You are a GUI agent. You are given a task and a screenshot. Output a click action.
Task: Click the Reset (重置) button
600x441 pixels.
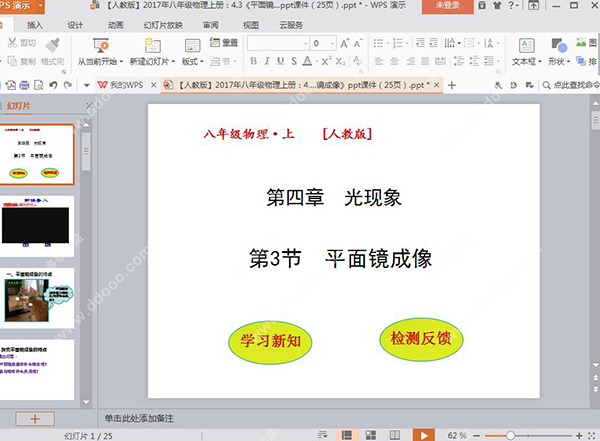[x=224, y=42]
